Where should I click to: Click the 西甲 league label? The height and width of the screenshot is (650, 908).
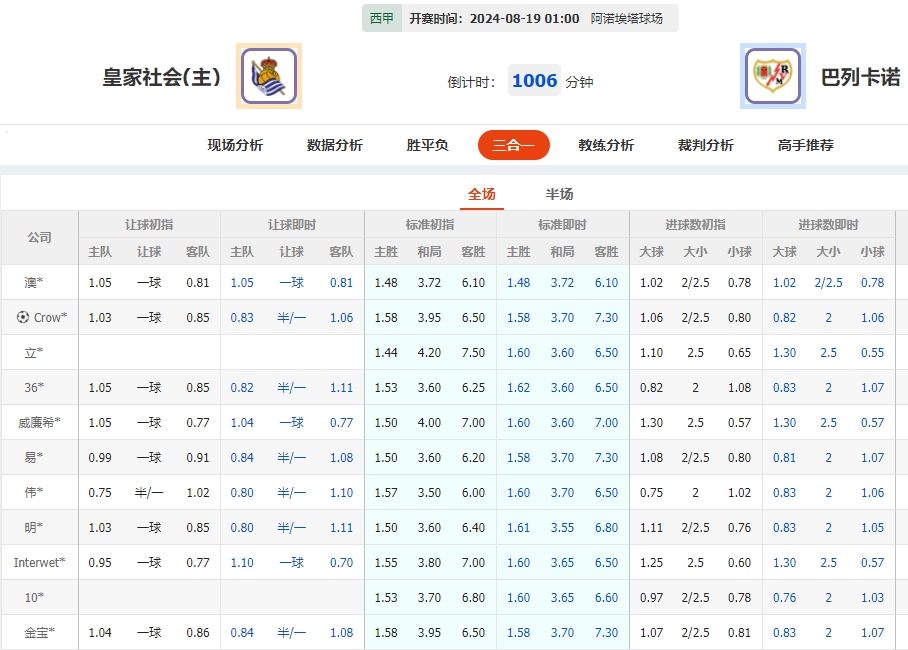(381, 17)
